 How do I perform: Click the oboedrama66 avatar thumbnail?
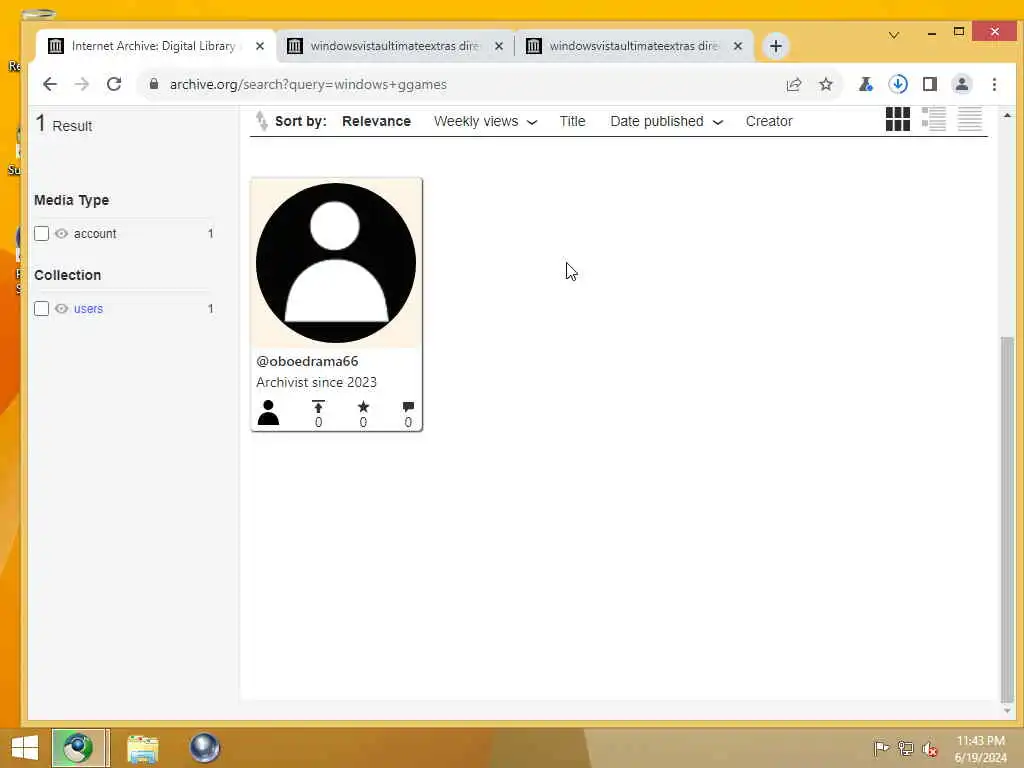tap(336, 263)
